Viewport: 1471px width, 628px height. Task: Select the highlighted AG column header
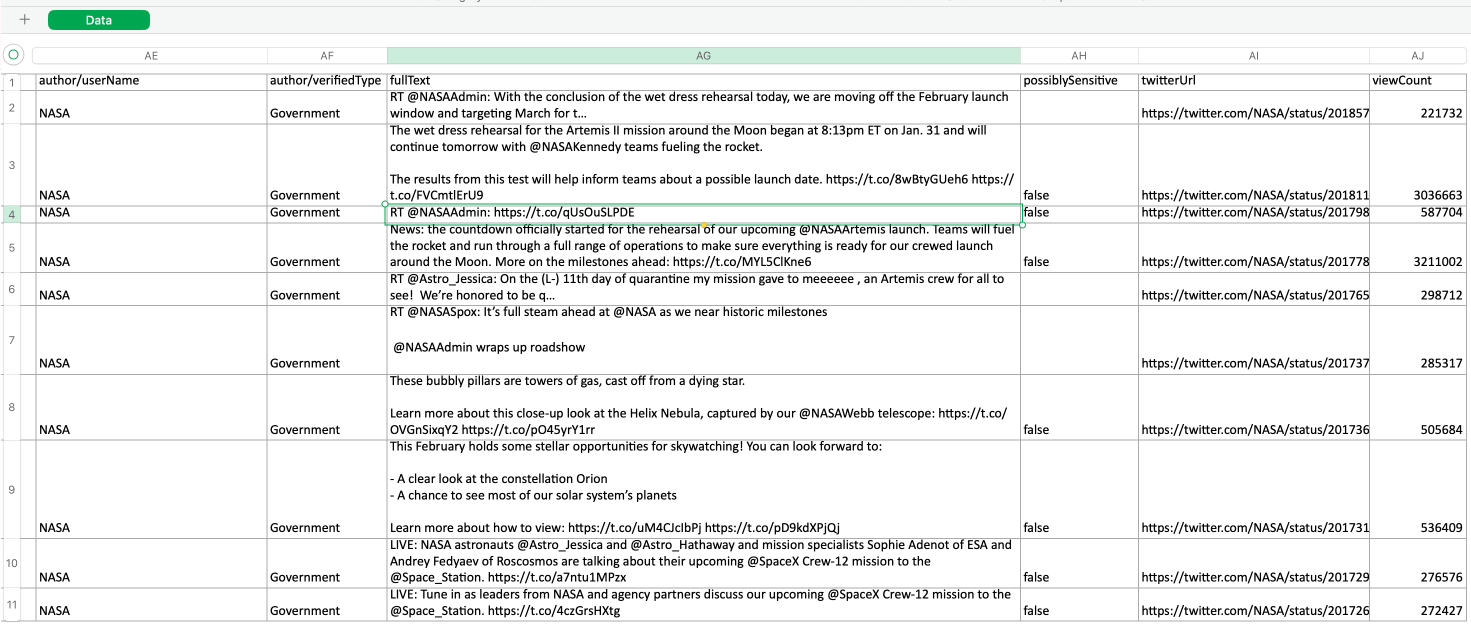(703, 56)
